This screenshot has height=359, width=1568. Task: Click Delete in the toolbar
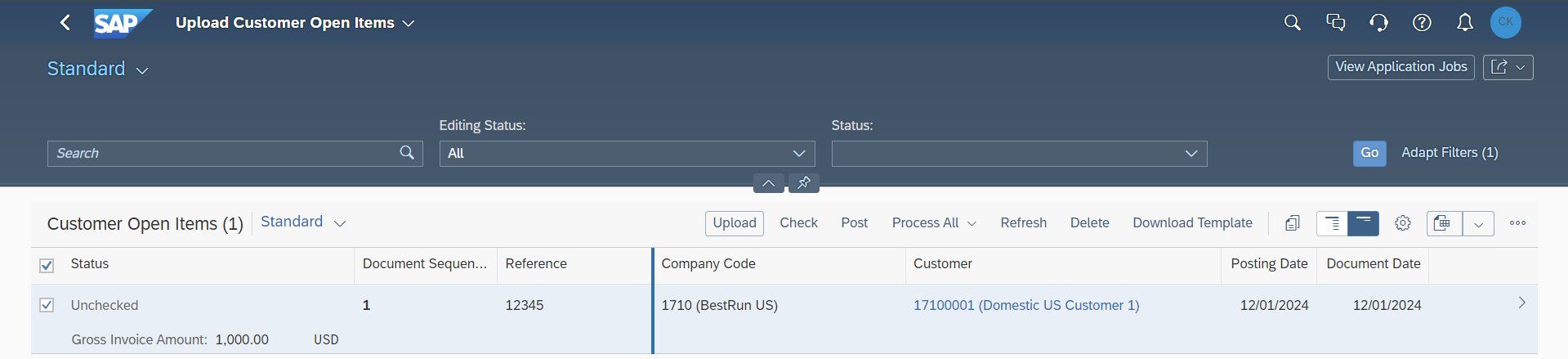pos(1089,223)
